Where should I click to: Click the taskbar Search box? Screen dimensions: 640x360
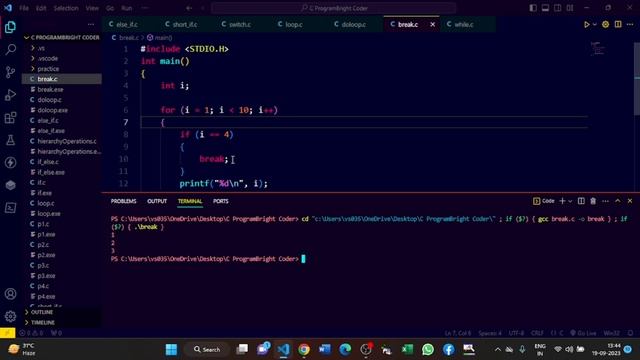point(207,349)
